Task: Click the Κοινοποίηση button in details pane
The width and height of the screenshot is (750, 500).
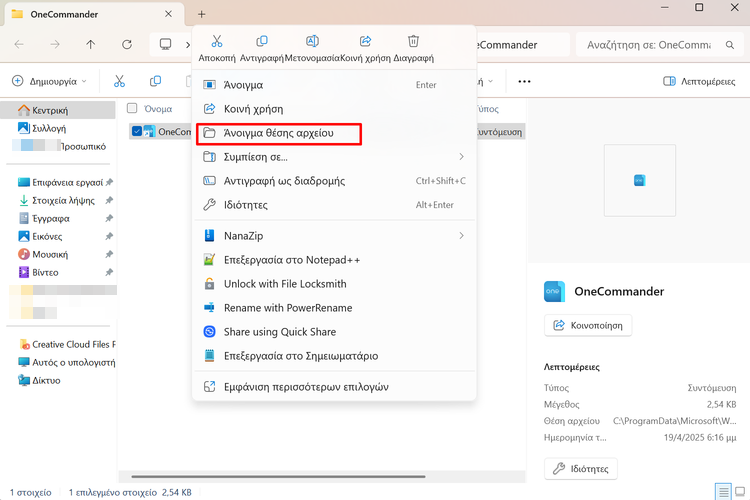Action: (588, 325)
